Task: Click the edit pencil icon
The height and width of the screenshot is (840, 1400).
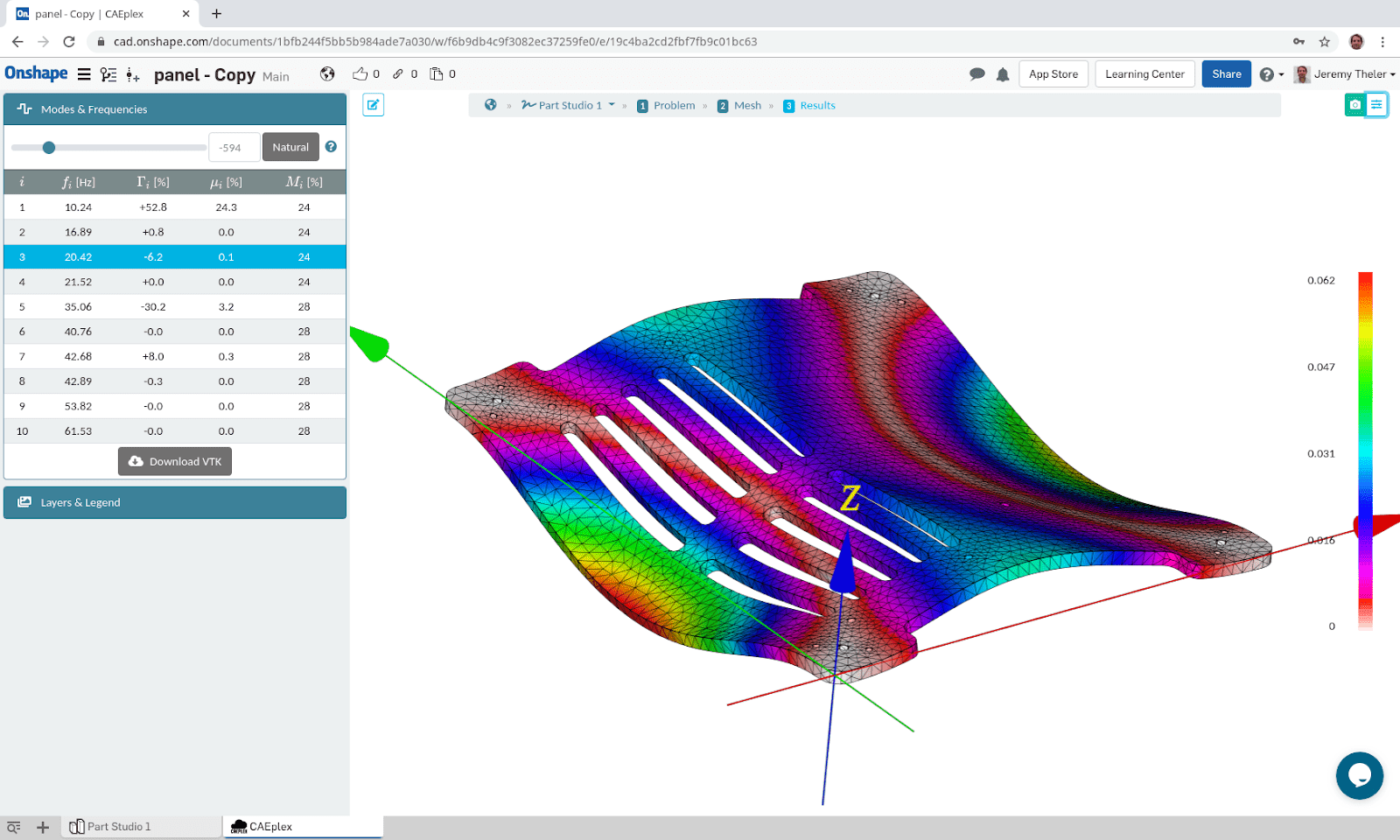Action: tap(374, 105)
